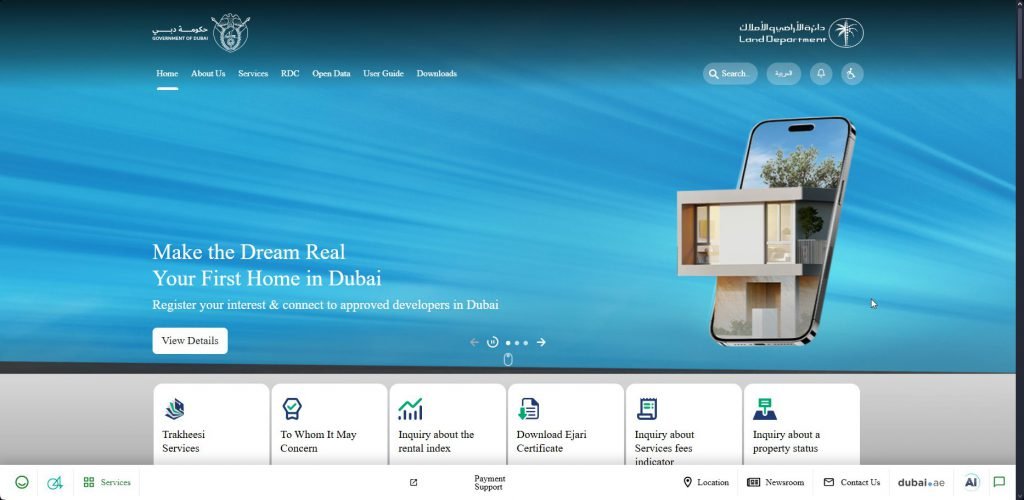The image size is (1024, 500).
Task: Click the phone house banner image
Action: (x=767, y=231)
